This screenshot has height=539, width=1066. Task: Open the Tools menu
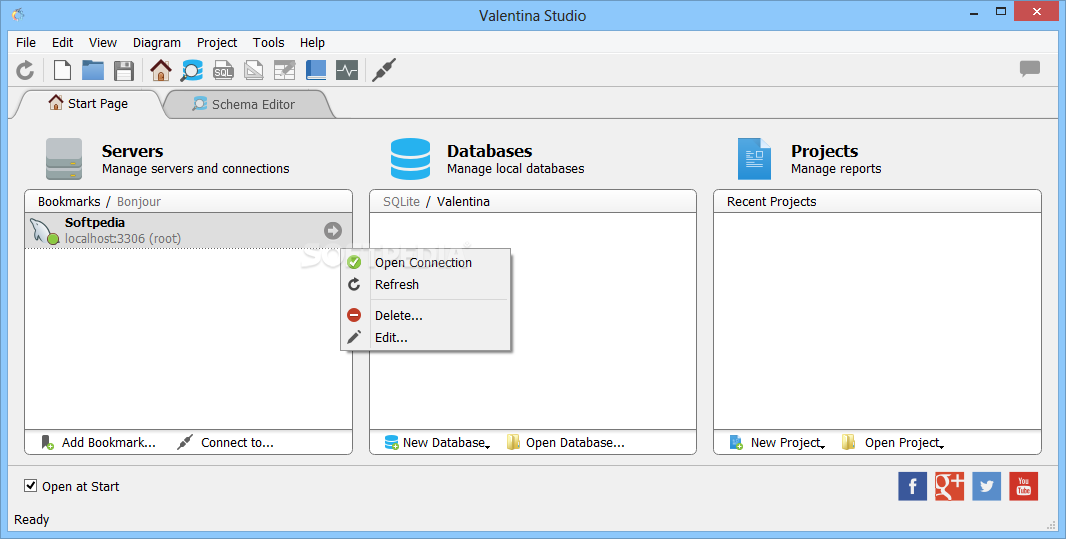point(269,42)
